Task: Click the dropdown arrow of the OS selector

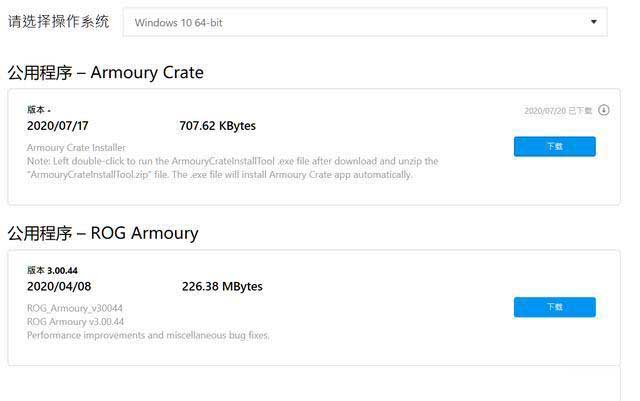Action: (x=594, y=22)
